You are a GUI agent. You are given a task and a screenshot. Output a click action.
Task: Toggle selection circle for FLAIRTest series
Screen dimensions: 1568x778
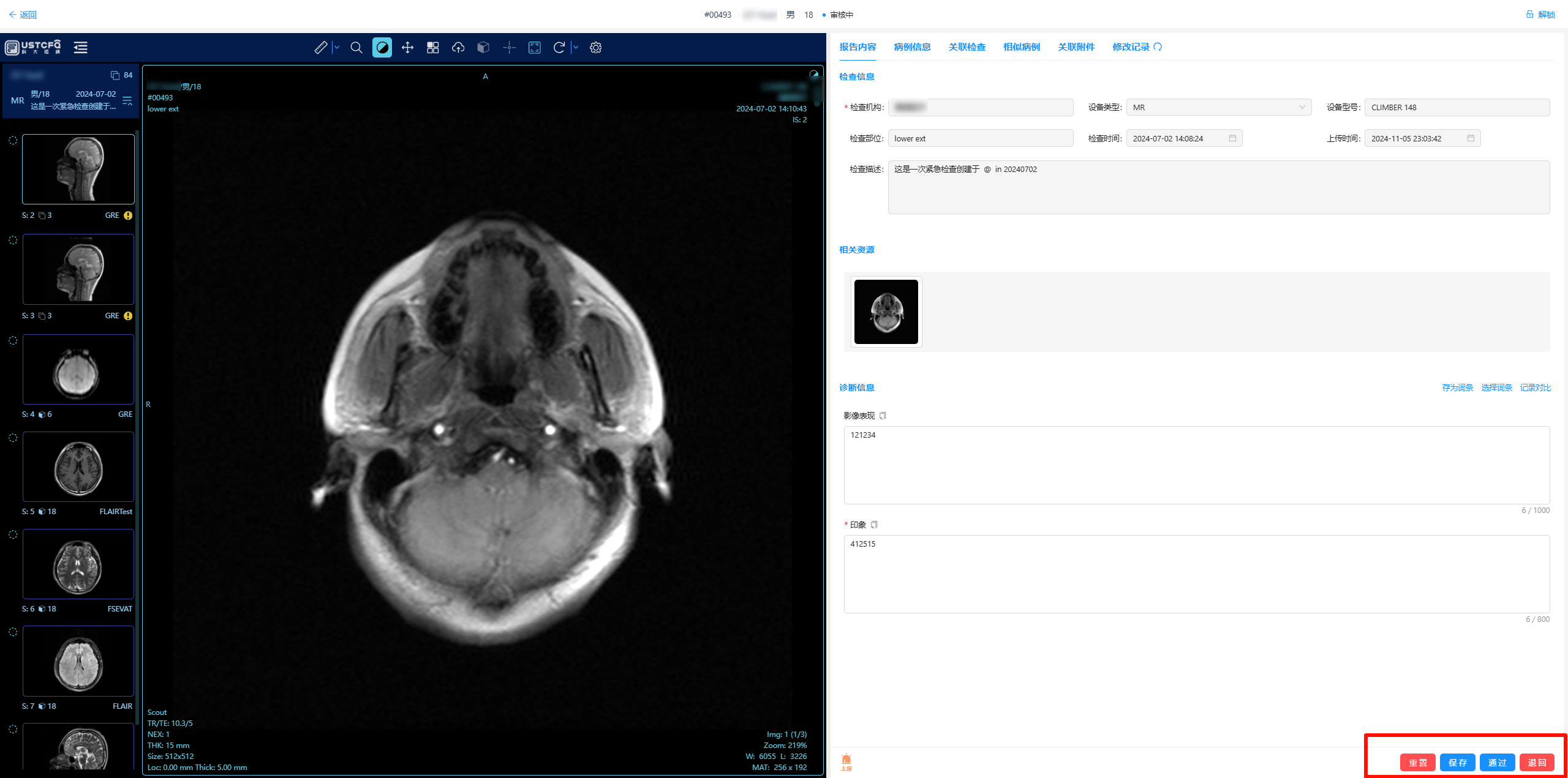point(13,438)
